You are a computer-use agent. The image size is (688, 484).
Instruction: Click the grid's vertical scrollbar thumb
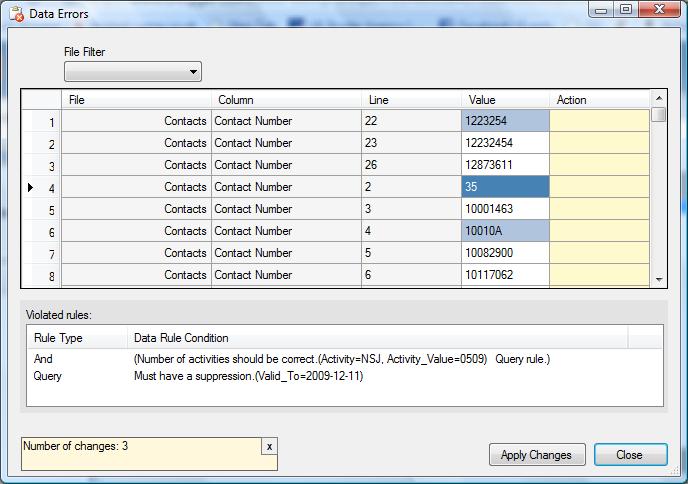pyautogui.click(x=659, y=115)
